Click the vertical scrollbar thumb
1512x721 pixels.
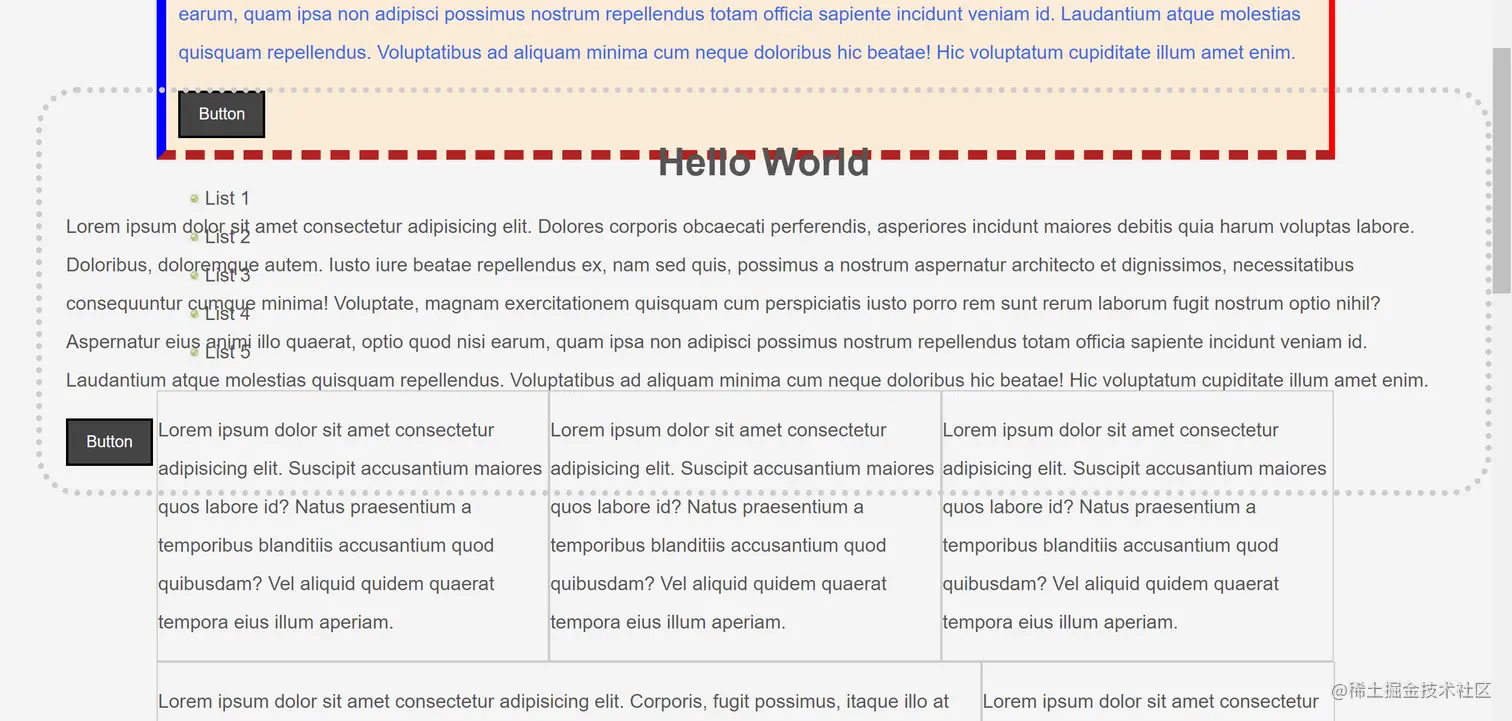(x=1502, y=170)
